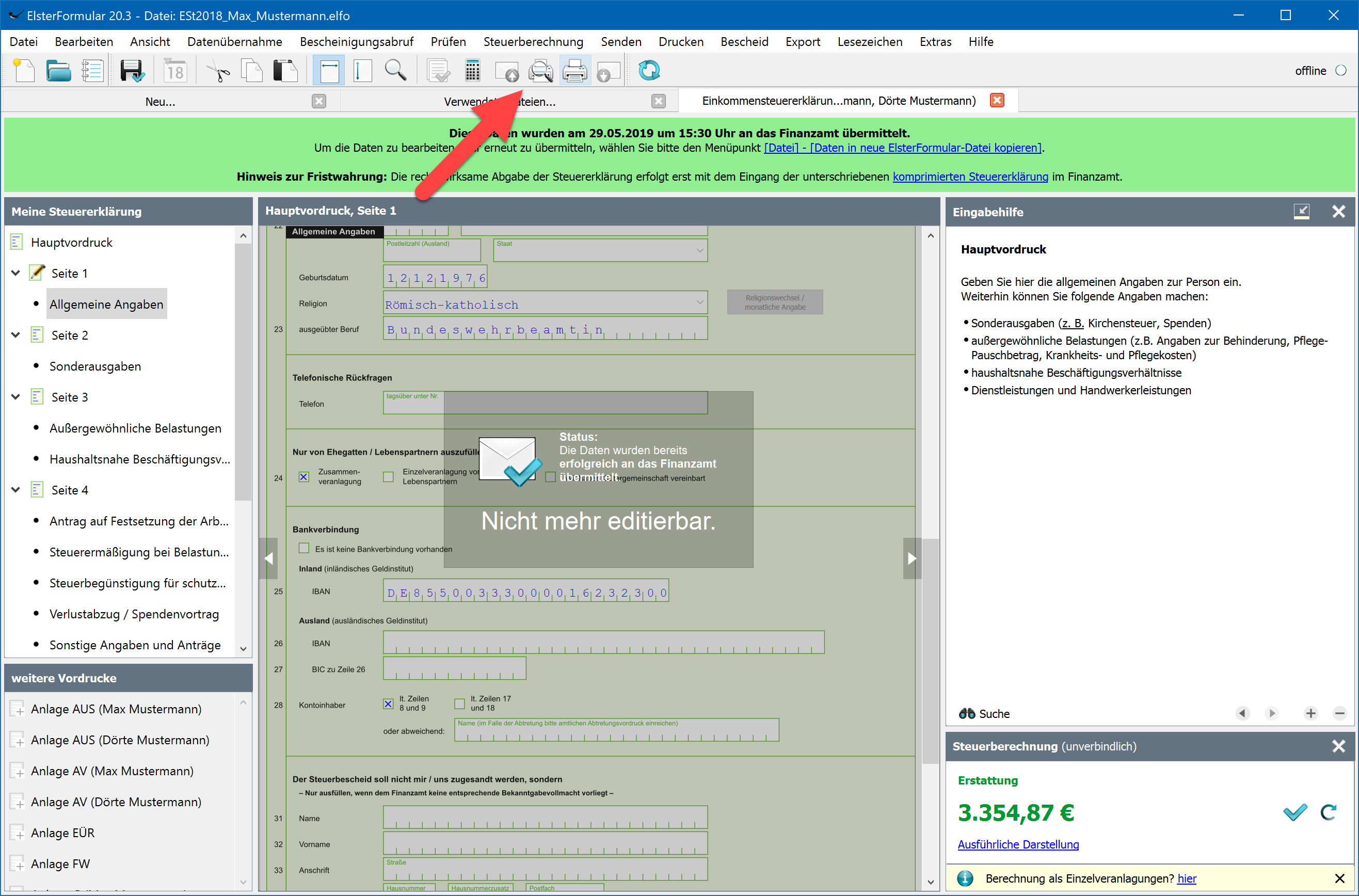Toggle the Zusammenveranlagung checkbox
This screenshot has height=896, width=1359.
point(304,476)
